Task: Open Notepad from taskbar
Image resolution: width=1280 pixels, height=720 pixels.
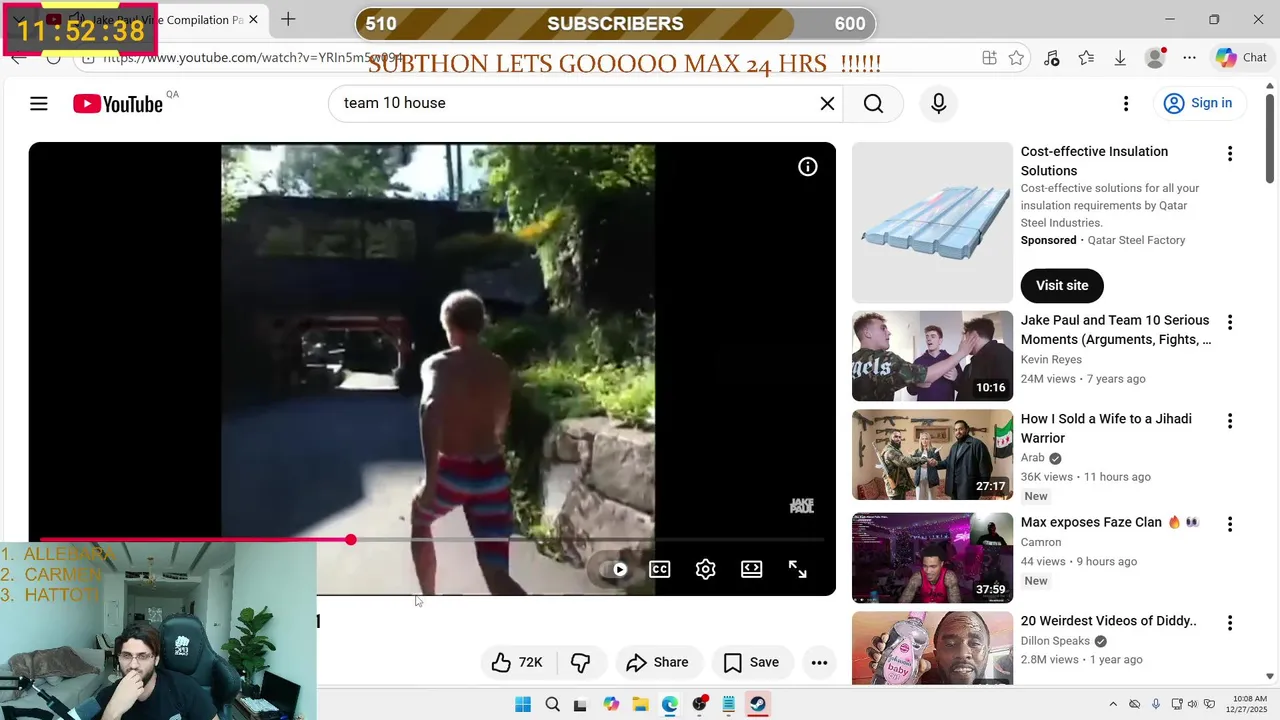Action: click(729, 704)
